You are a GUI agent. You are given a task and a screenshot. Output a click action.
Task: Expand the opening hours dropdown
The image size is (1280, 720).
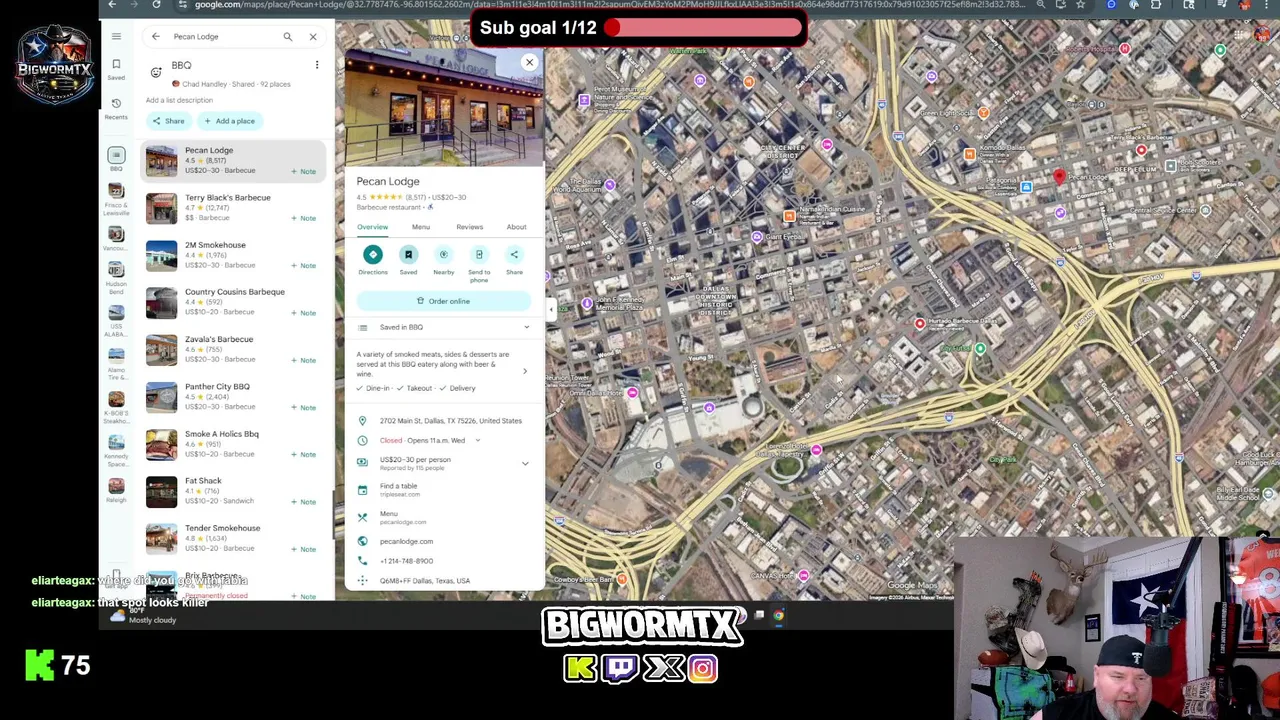[477, 440]
